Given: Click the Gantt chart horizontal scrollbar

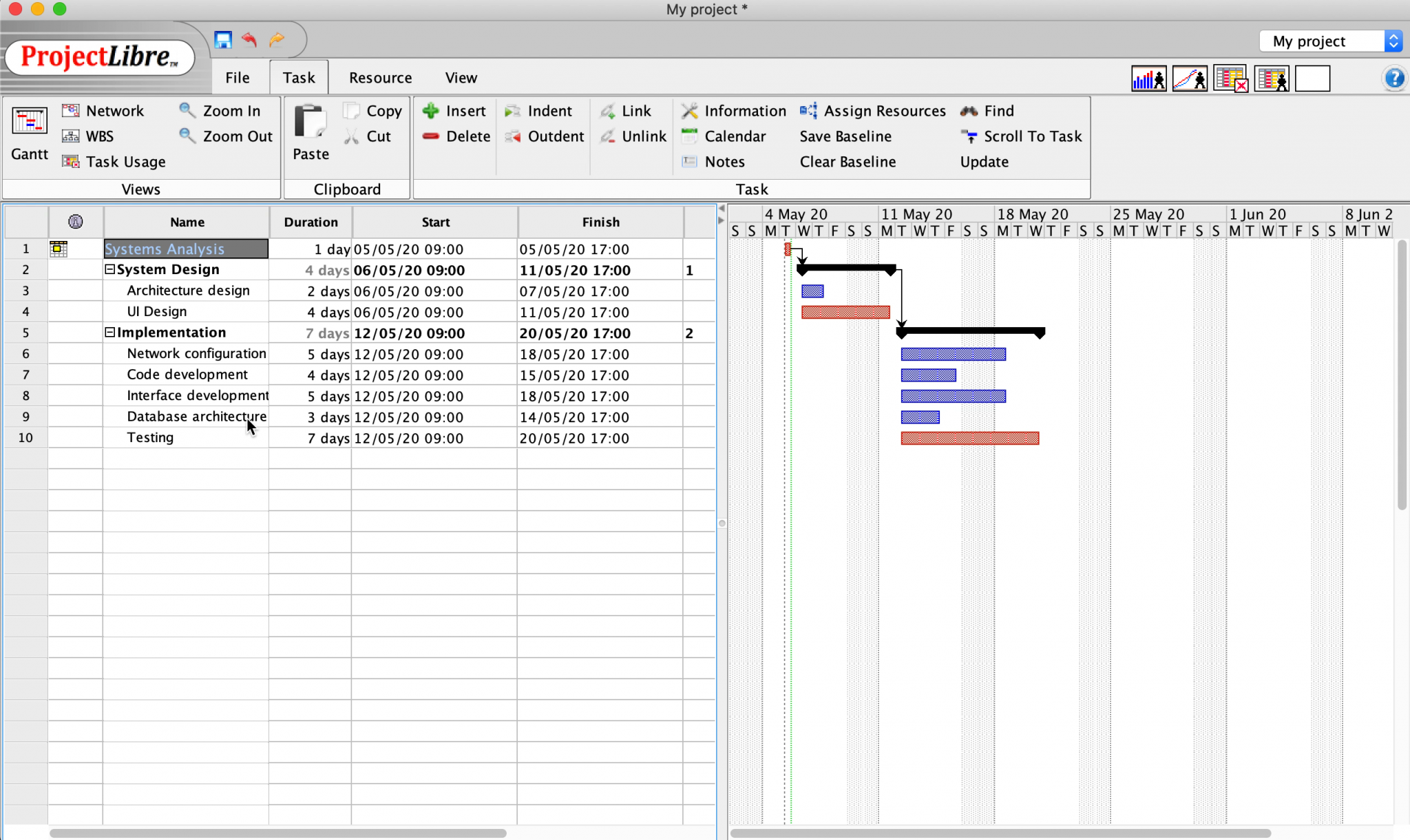Looking at the screenshot, I should (1000, 833).
